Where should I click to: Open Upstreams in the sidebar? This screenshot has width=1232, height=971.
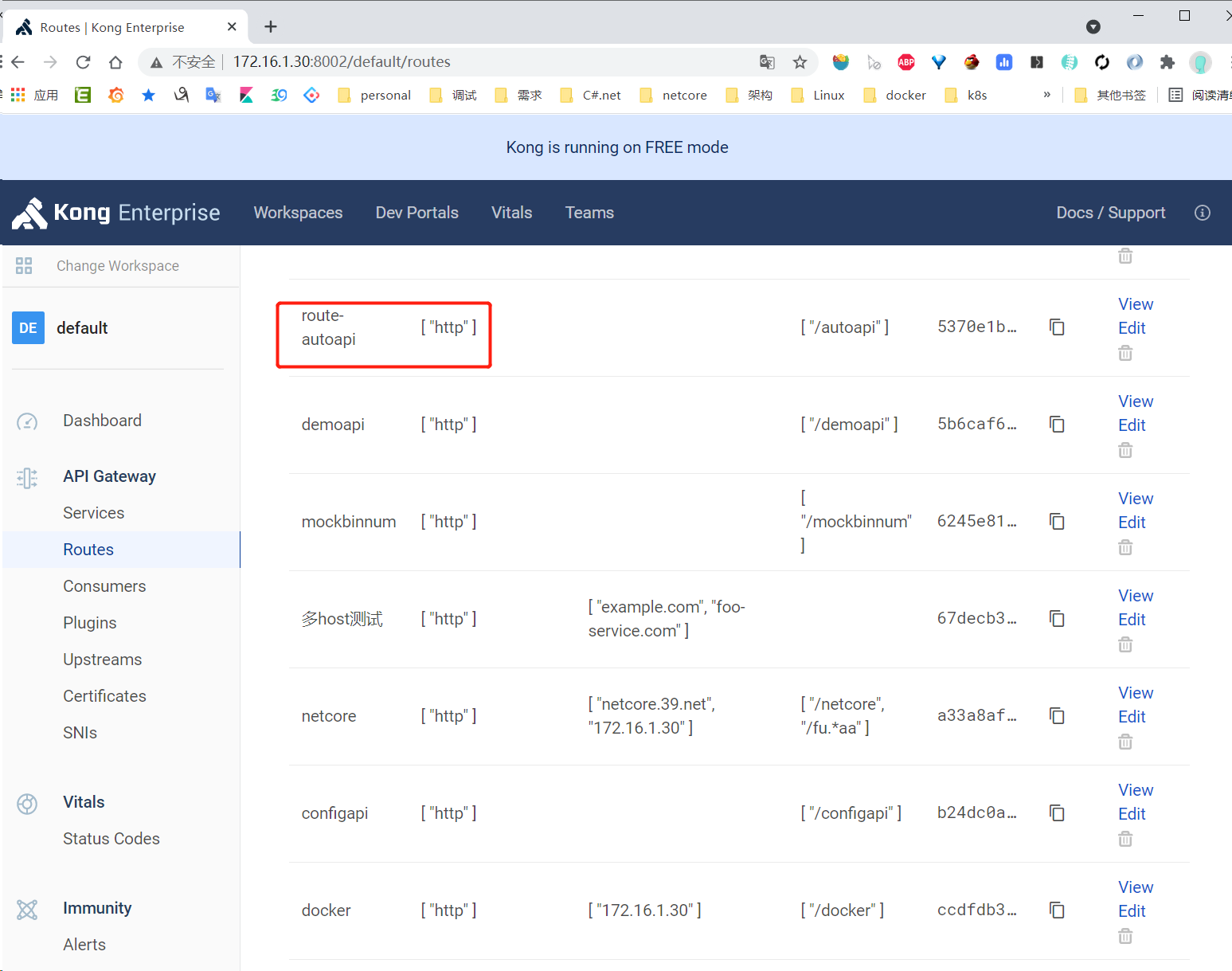103,660
